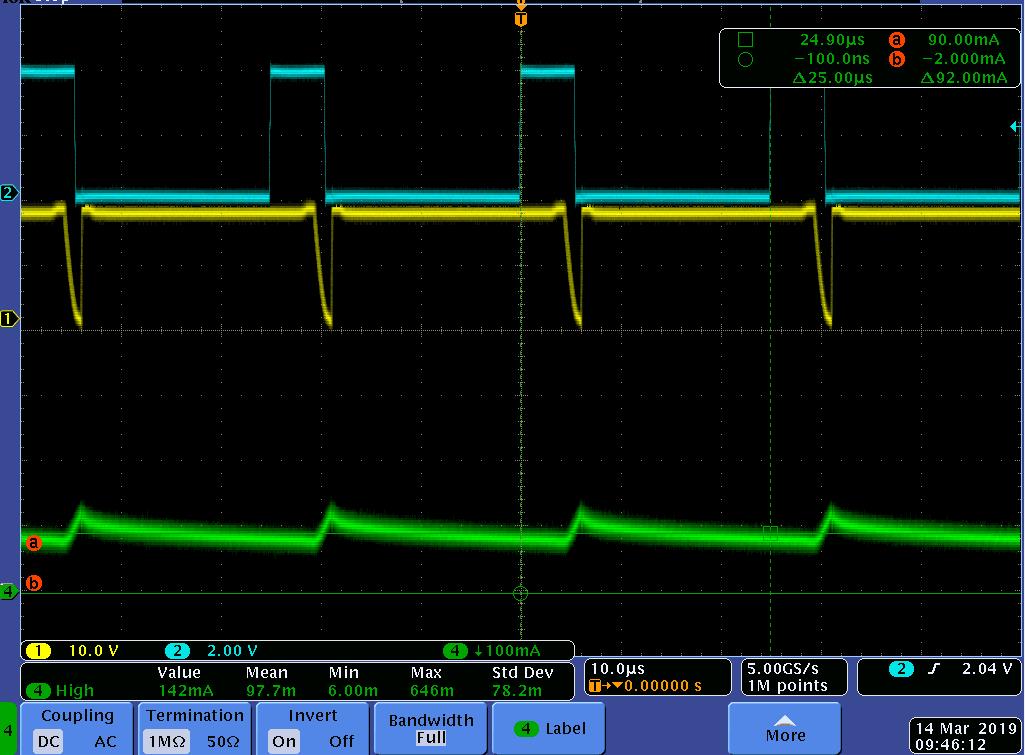Click the cursor readout box

tap(869, 58)
